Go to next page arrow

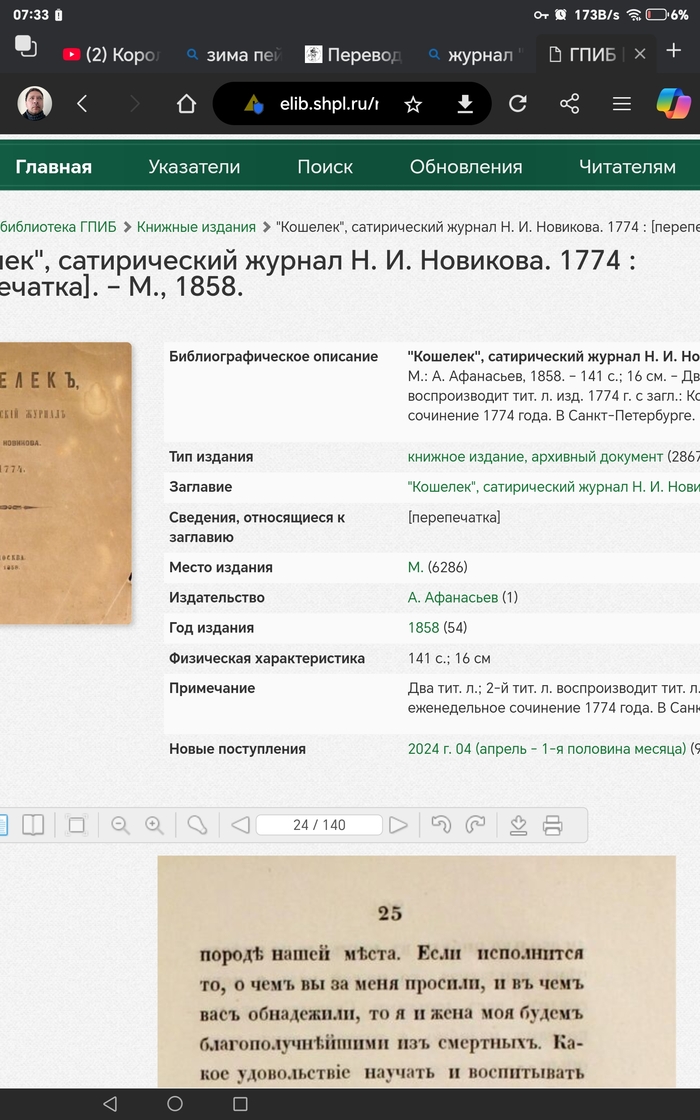point(398,825)
